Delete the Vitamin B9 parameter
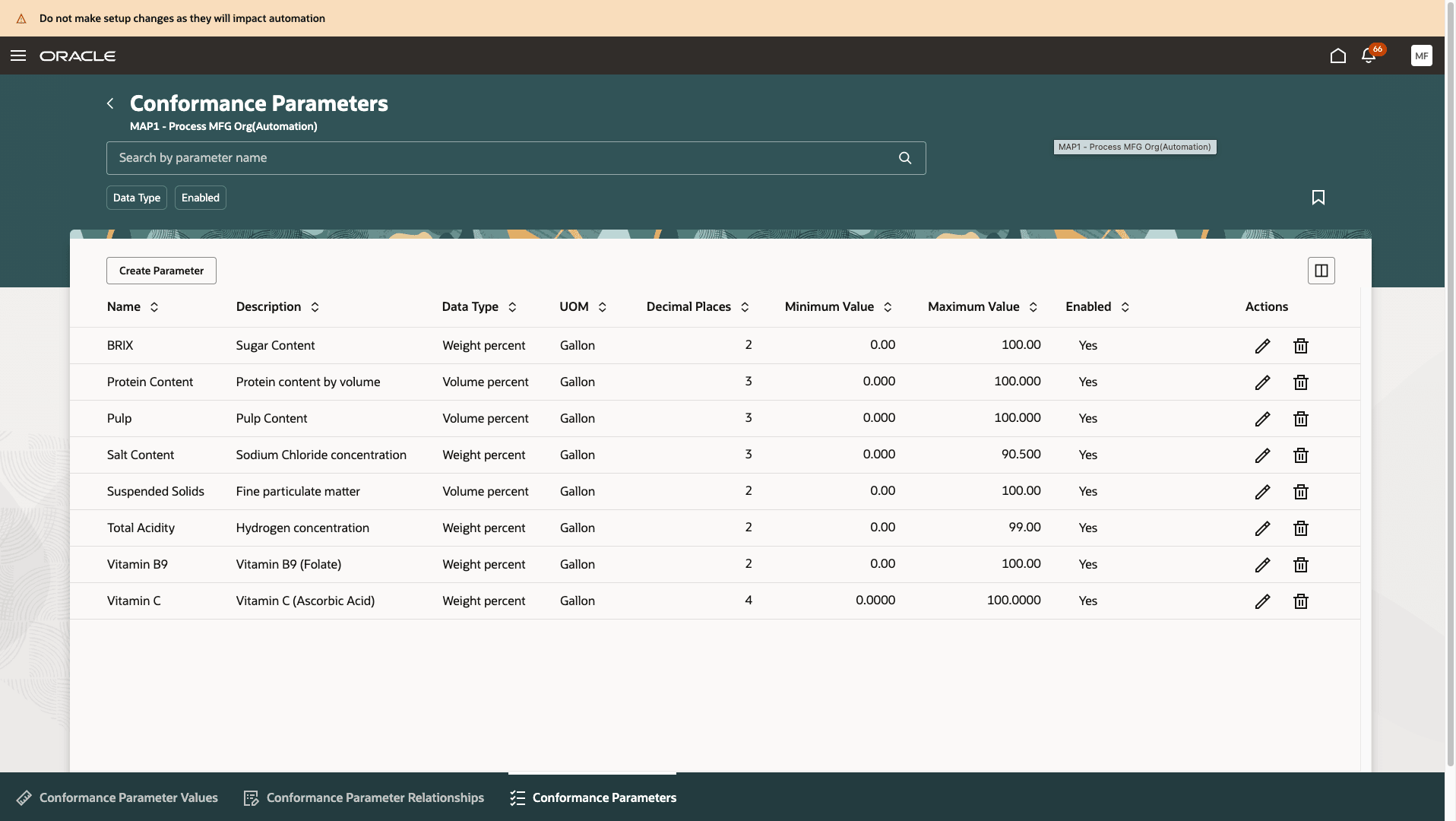 click(1301, 565)
